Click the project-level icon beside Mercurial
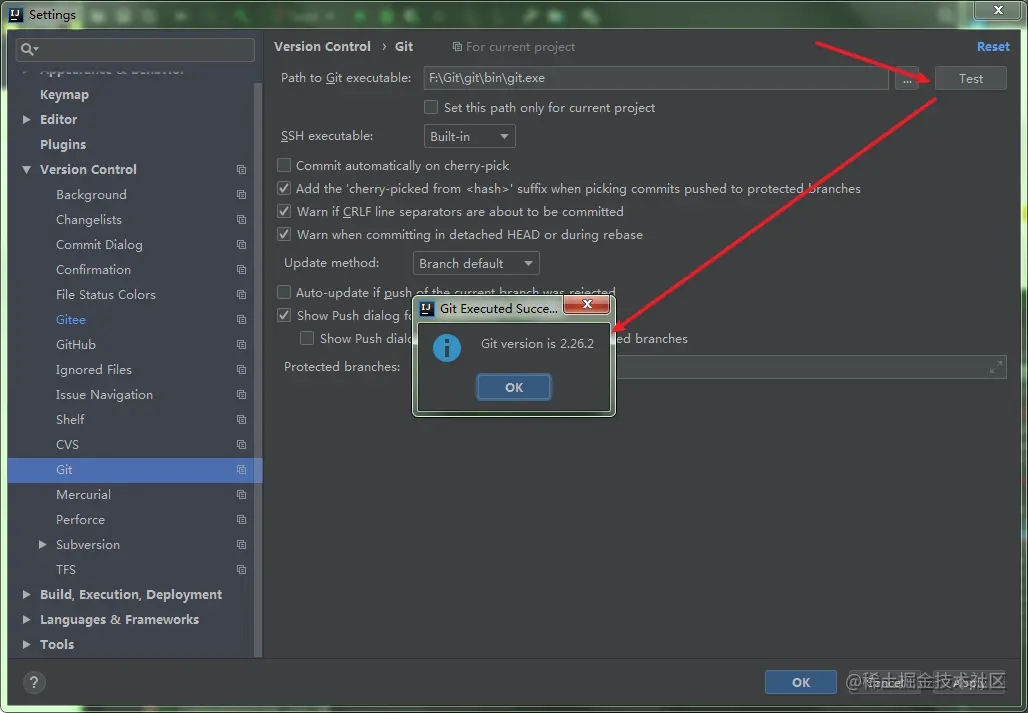Image resolution: width=1028 pixels, height=713 pixels. 241,494
